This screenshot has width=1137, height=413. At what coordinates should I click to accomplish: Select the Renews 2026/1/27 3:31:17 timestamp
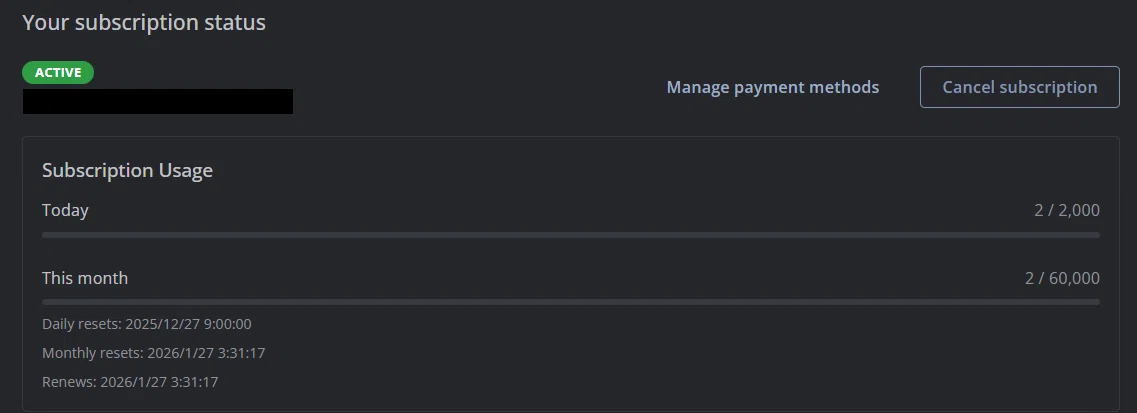[x=159, y=382]
